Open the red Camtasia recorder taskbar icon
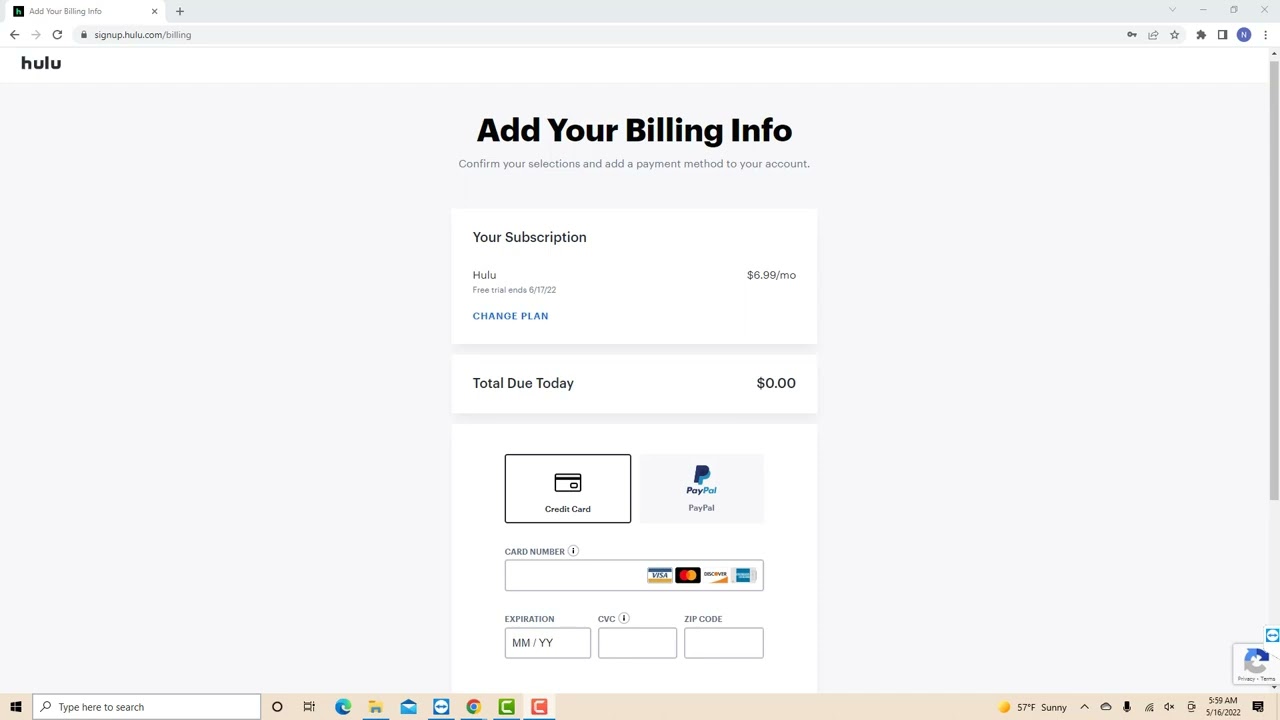 click(x=539, y=707)
